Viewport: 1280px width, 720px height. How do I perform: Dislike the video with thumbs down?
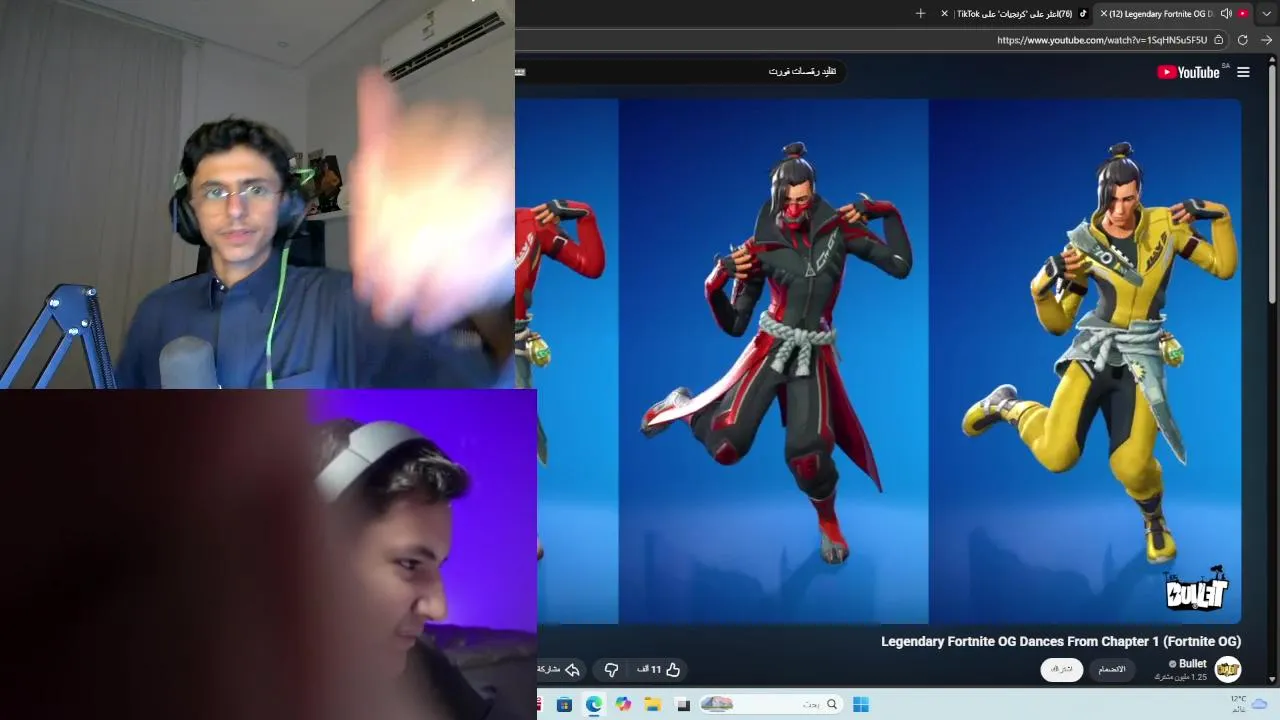[x=611, y=670]
